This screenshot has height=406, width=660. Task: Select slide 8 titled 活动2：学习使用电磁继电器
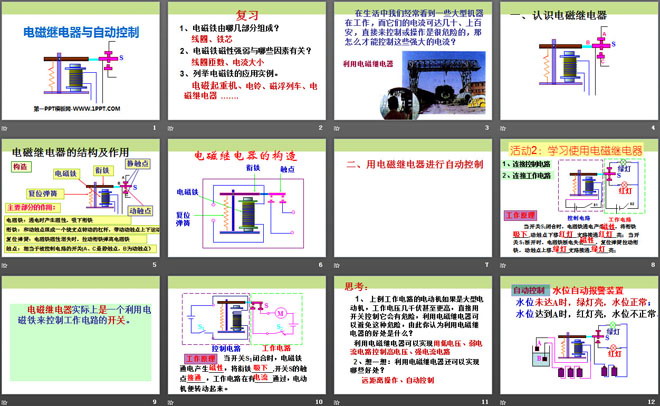(x=580, y=198)
